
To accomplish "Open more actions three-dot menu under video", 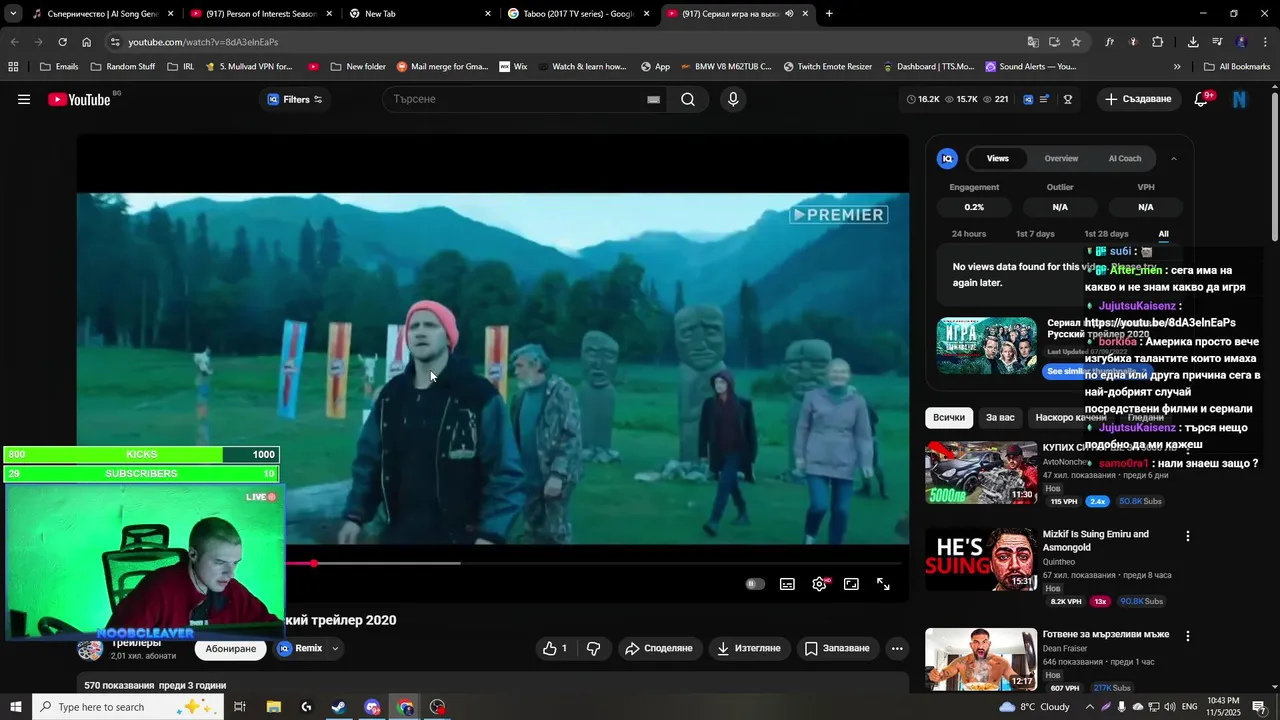I will (x=897, y=648).
